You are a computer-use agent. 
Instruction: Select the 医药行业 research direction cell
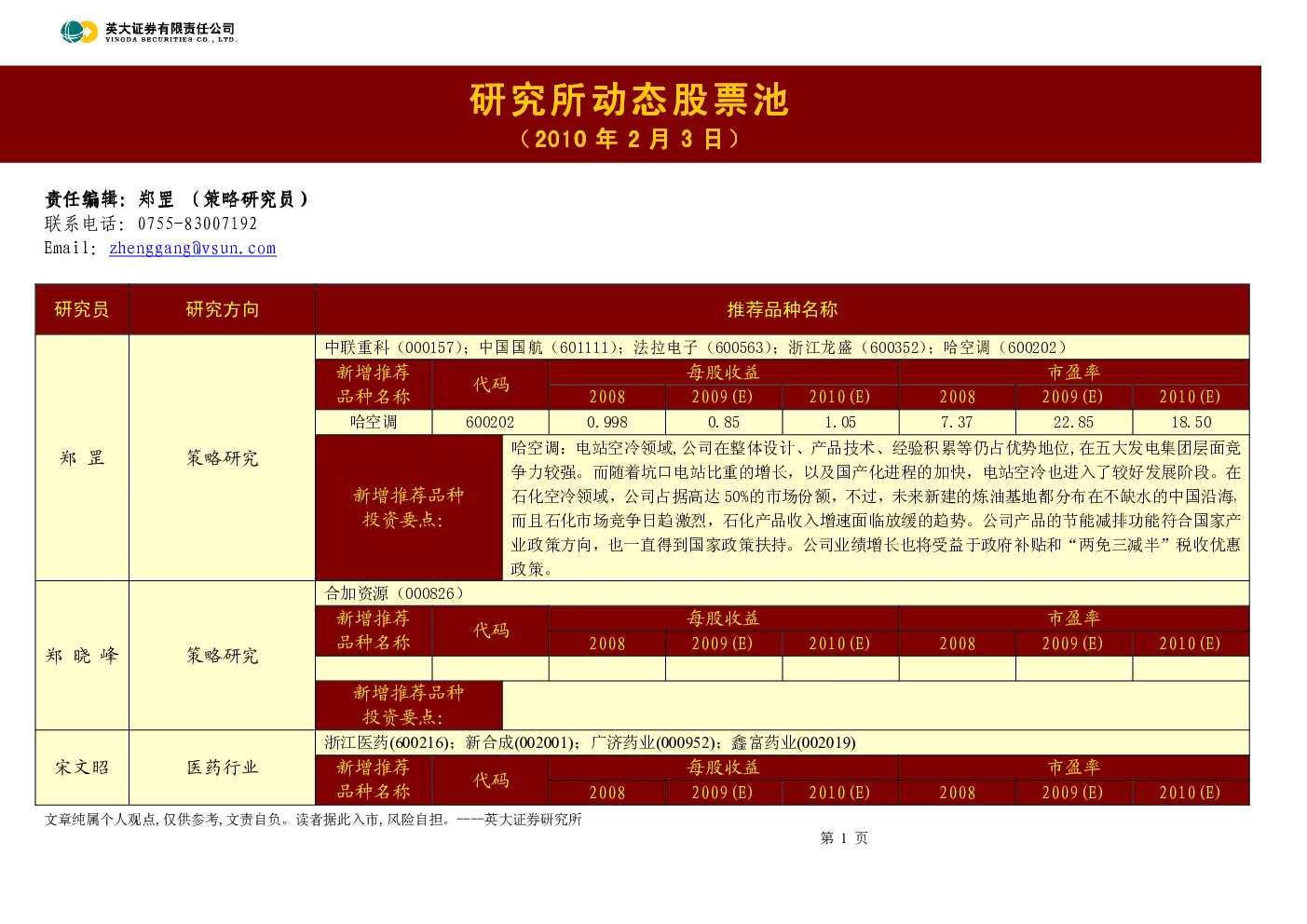(x=223, y=768)
